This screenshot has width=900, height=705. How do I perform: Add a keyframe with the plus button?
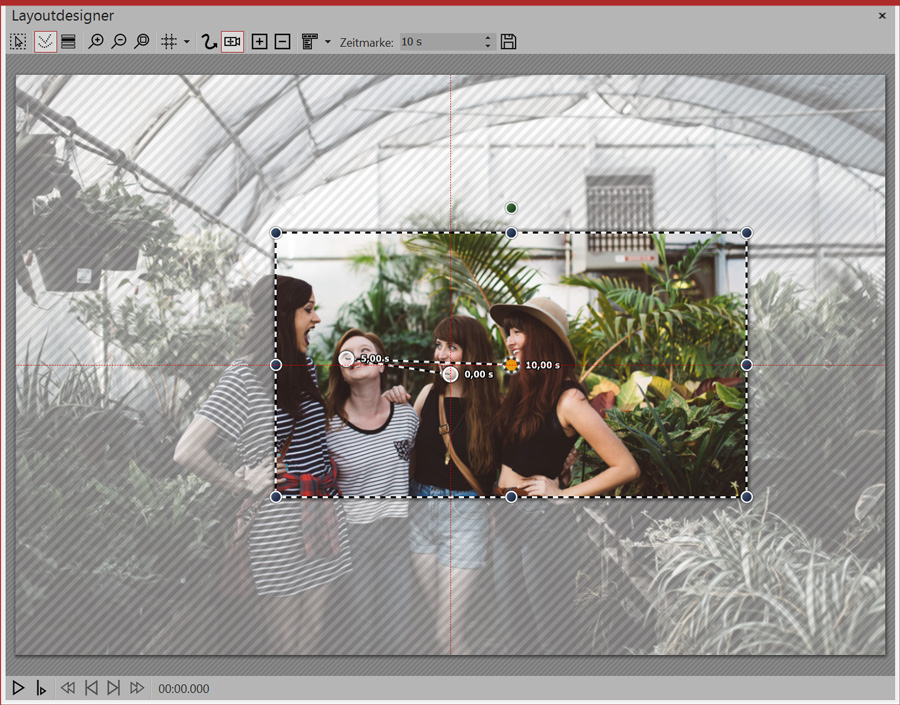(x=259, y=42)
